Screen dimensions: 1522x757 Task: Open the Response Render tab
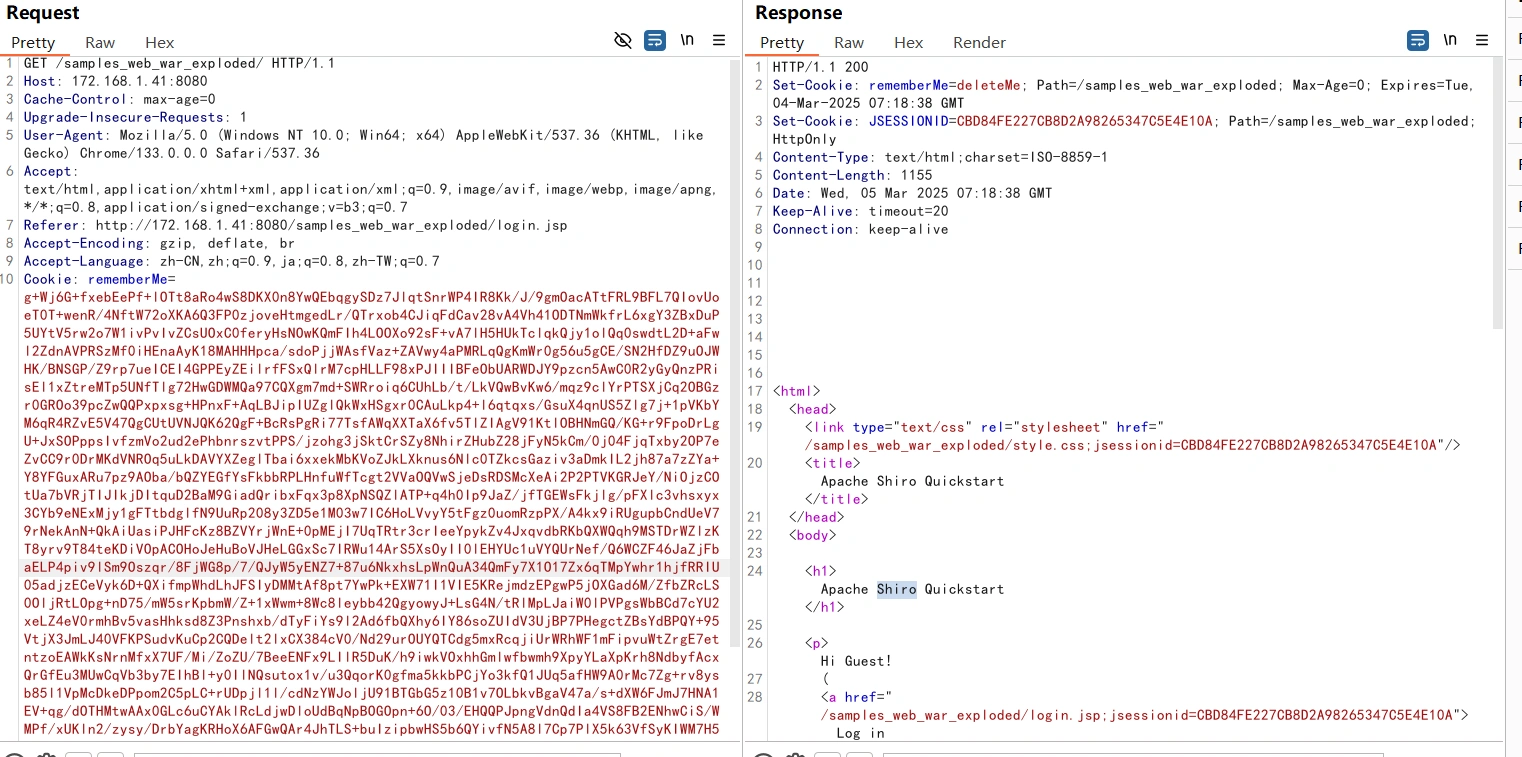[979, 42]
